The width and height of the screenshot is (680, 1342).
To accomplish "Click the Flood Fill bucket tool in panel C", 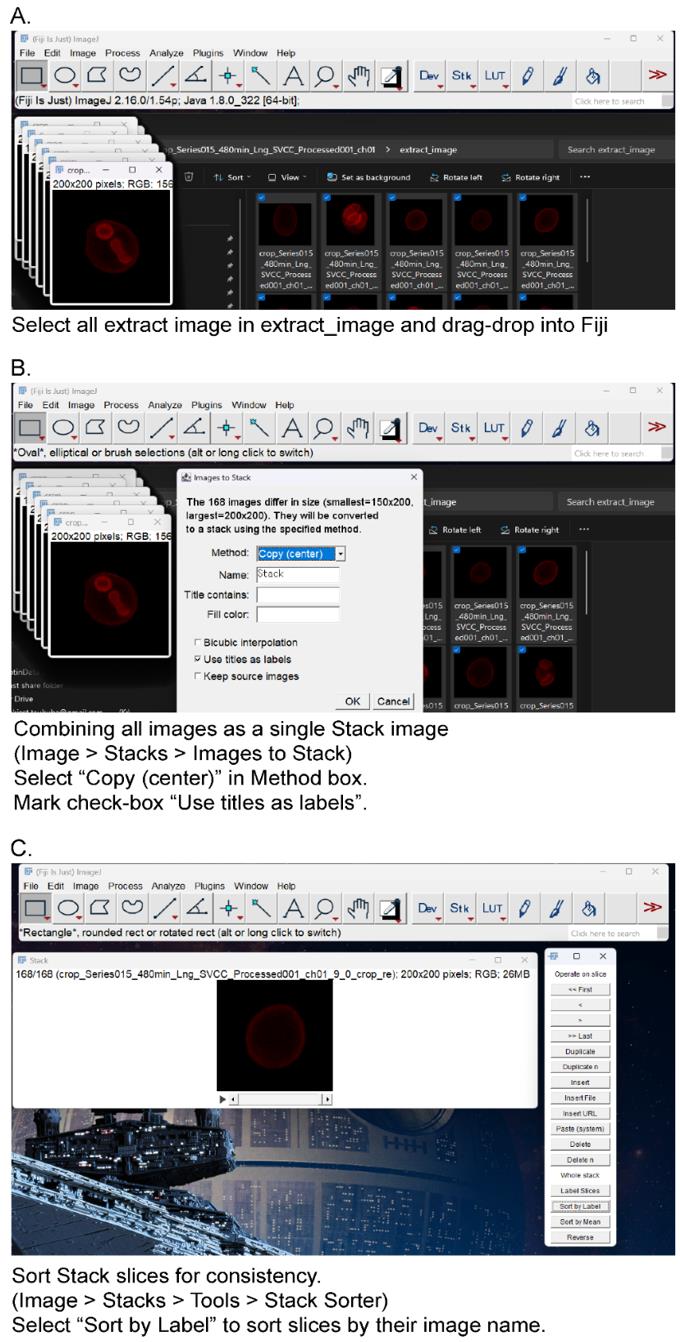I will [x=592, y=907].
